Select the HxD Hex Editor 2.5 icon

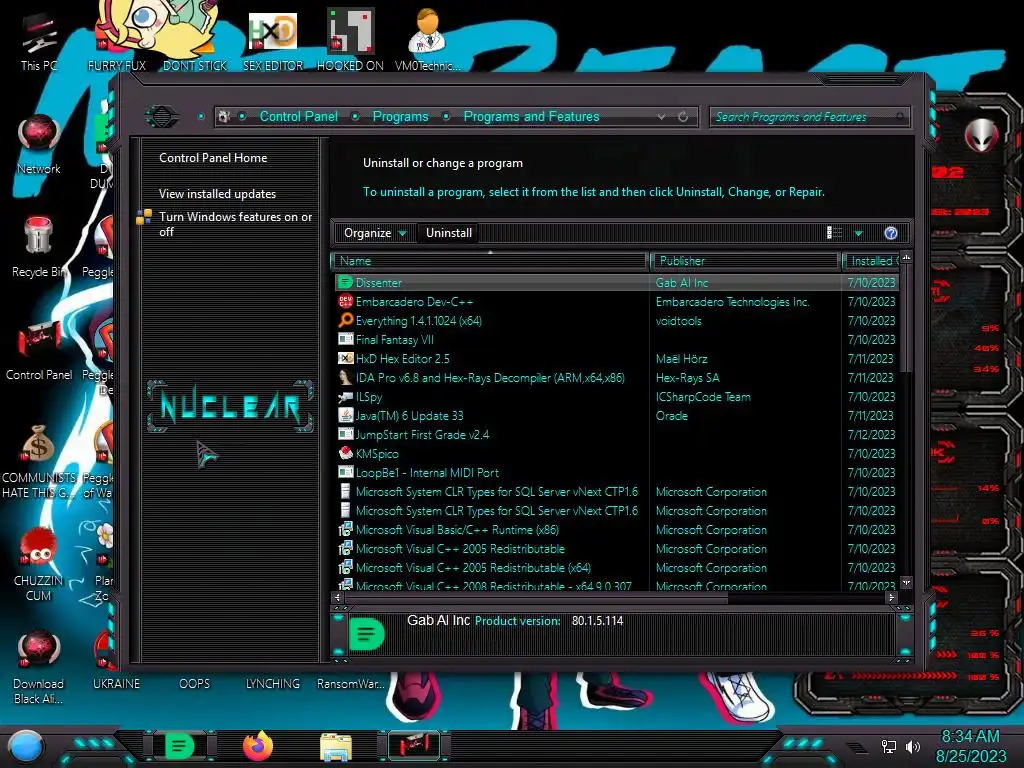coord(345,359)
